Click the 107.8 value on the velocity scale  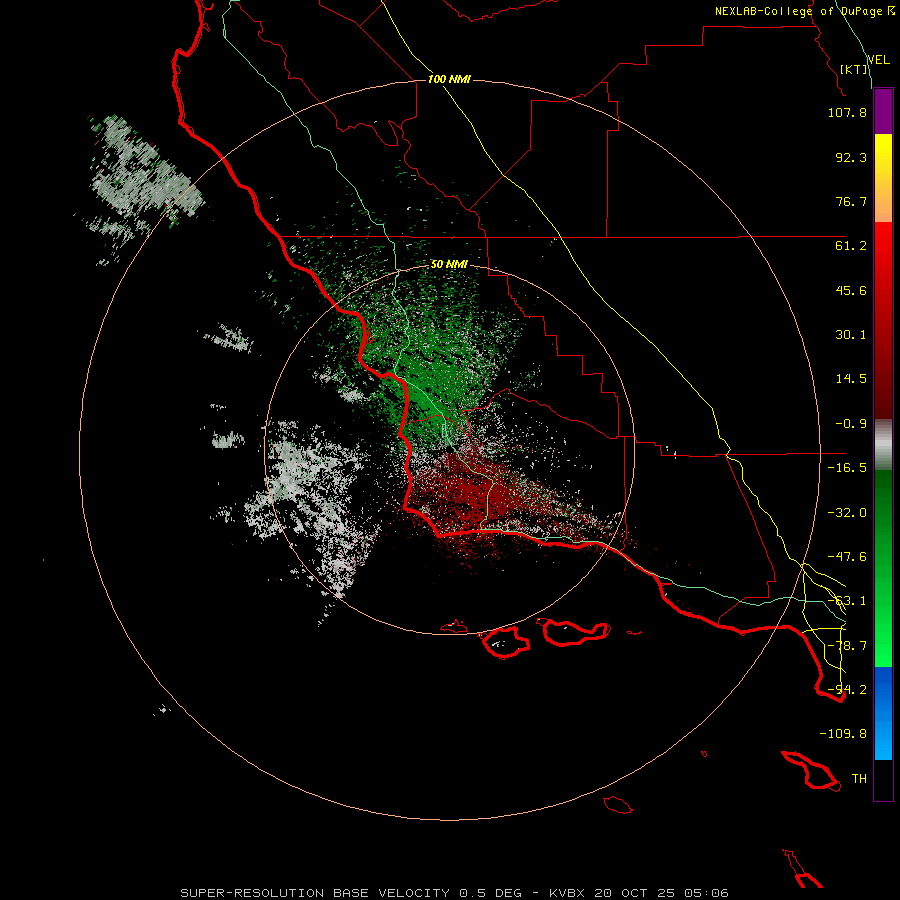(x=847, y=112)
